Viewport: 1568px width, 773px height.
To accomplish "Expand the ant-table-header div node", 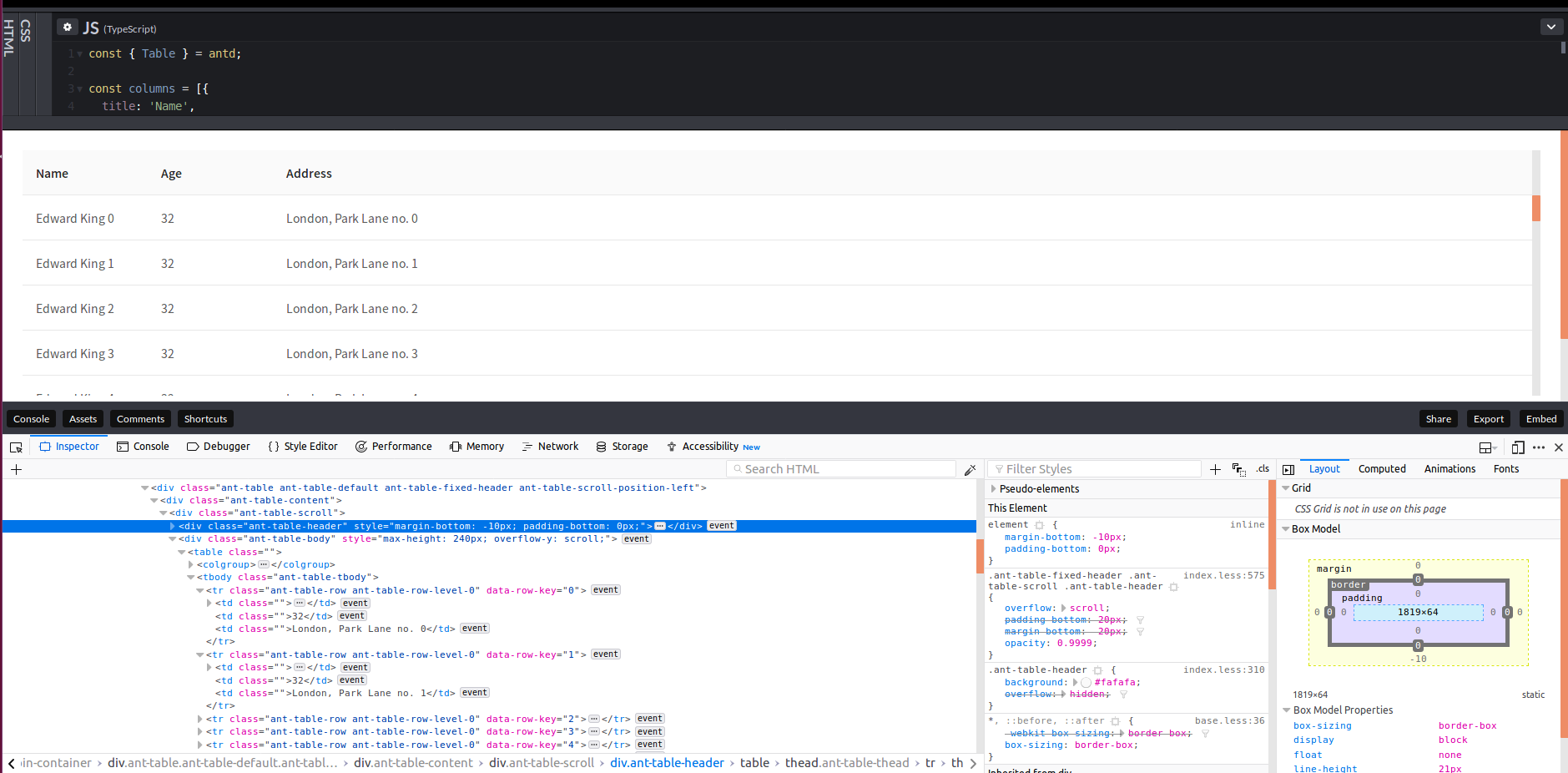I will pyautogui.click(x=173, y=526).
